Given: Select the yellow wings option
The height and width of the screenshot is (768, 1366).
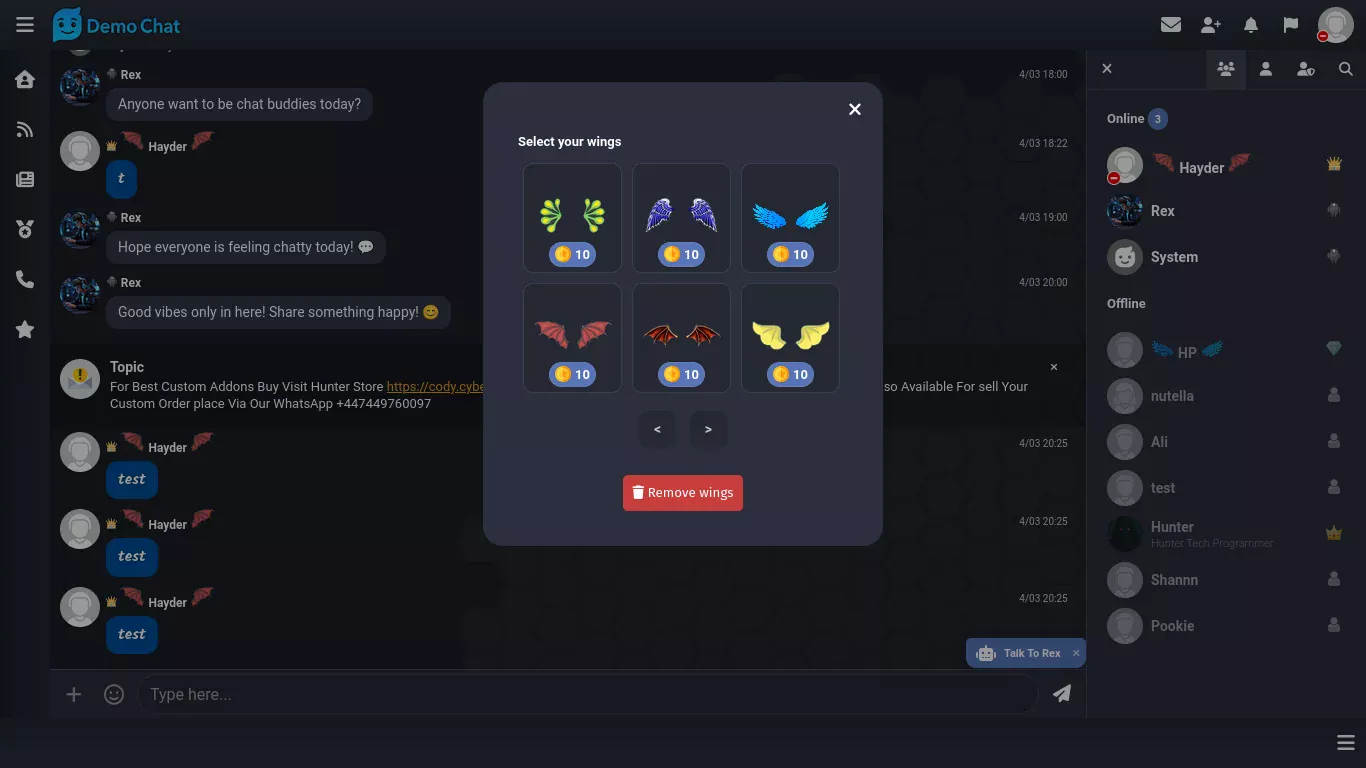Looking at the screenshot, I should point(790,338).
